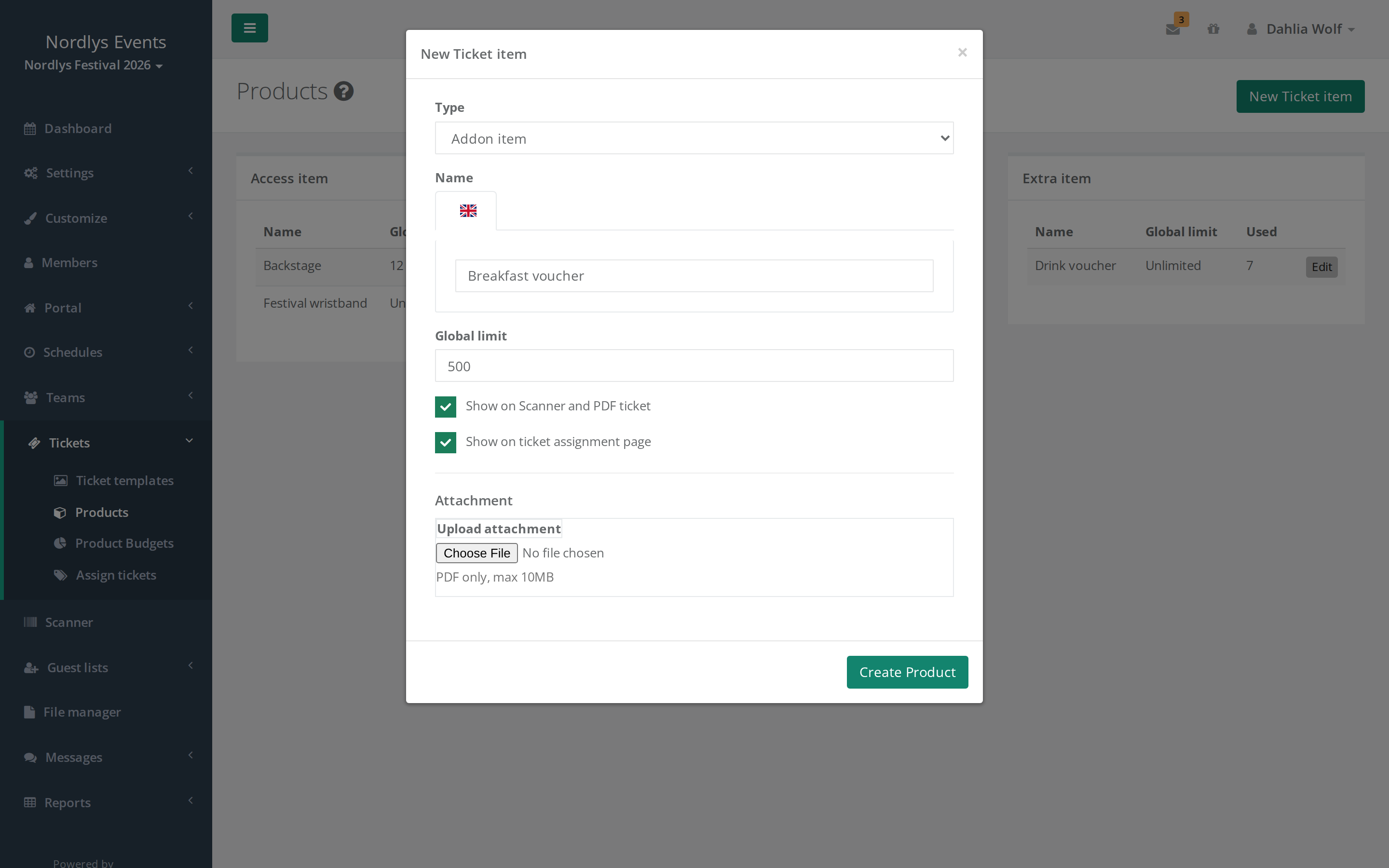Open the Type dropdown showing Addon item
Screen dimensions: 1389x868
694,138
